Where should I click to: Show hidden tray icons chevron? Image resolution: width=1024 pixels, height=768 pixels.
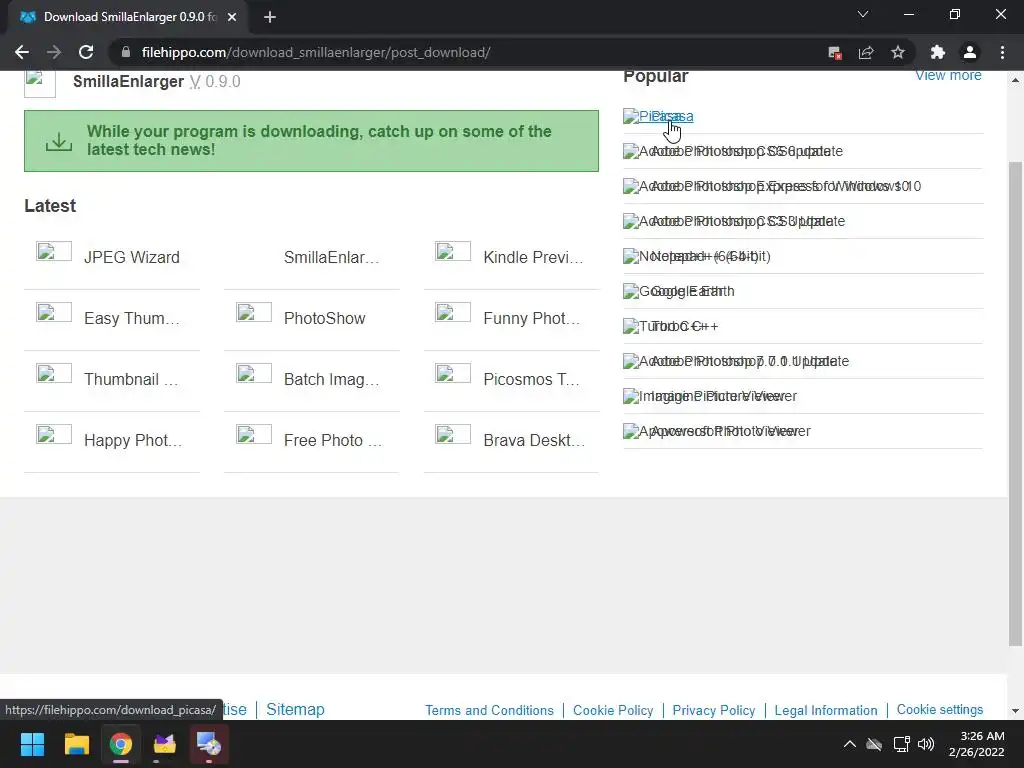coord(850,744)
